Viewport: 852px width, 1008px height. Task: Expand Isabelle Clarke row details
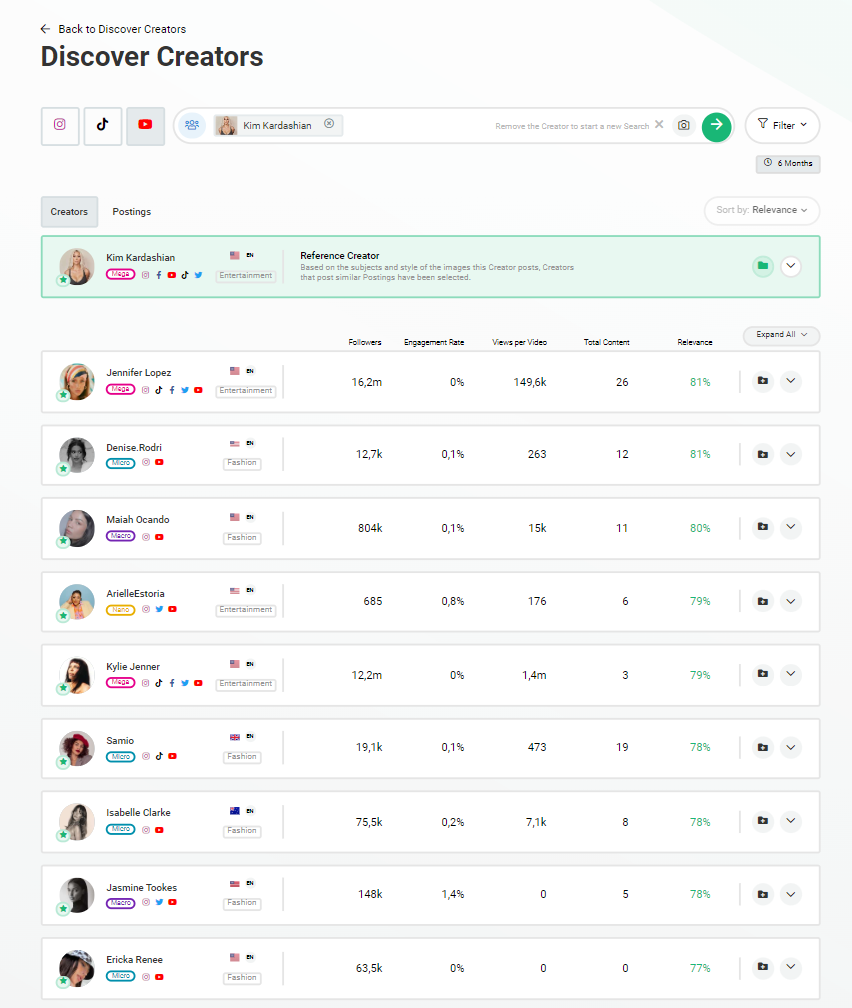pos(791,821)
